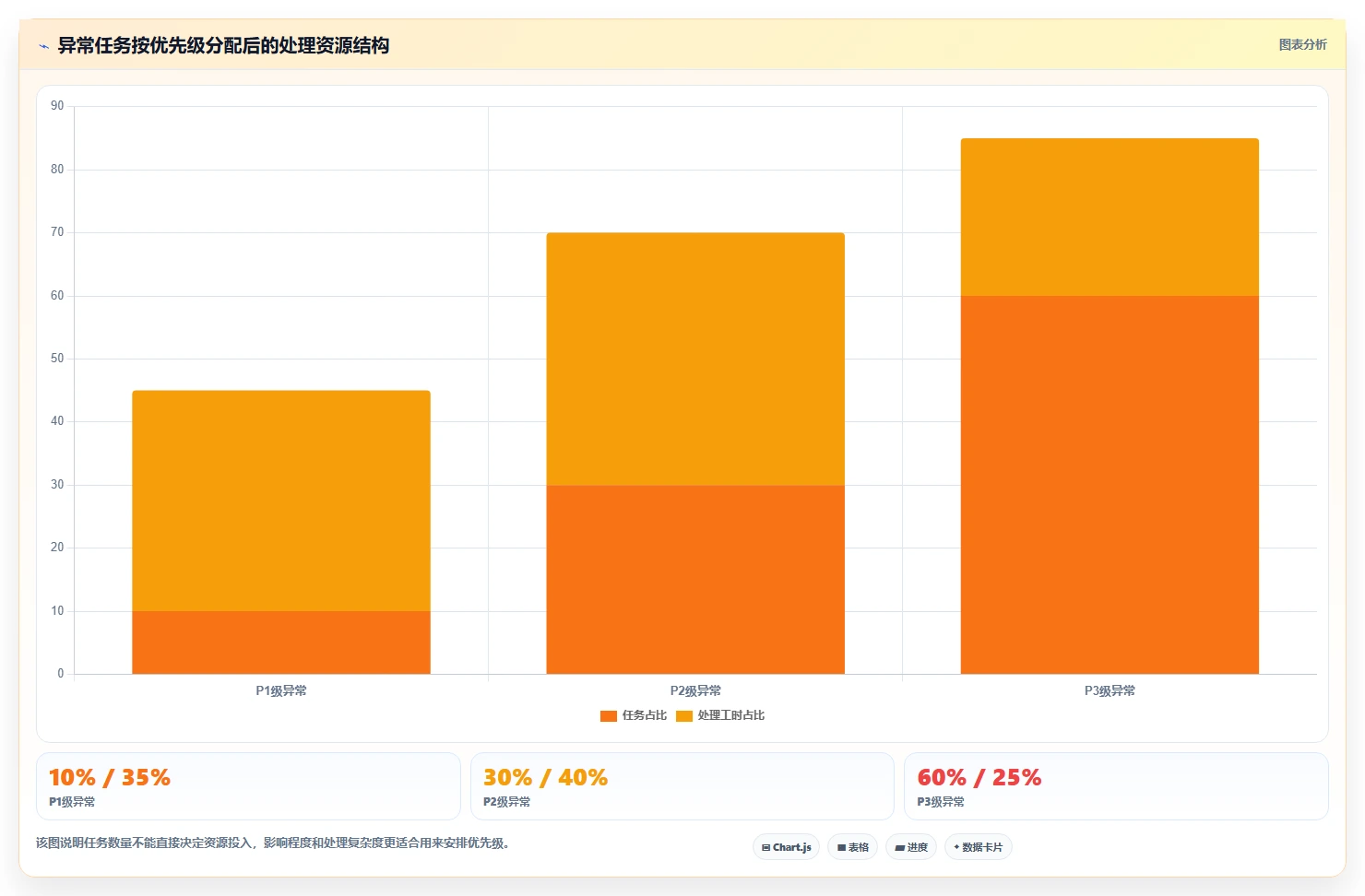Select the Chart.js tag
This screenshot has height=896, width=1365.
point(786,847)
